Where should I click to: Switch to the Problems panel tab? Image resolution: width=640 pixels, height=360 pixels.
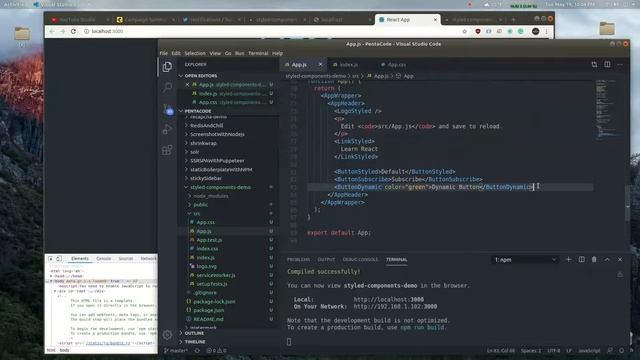(298, 260)
